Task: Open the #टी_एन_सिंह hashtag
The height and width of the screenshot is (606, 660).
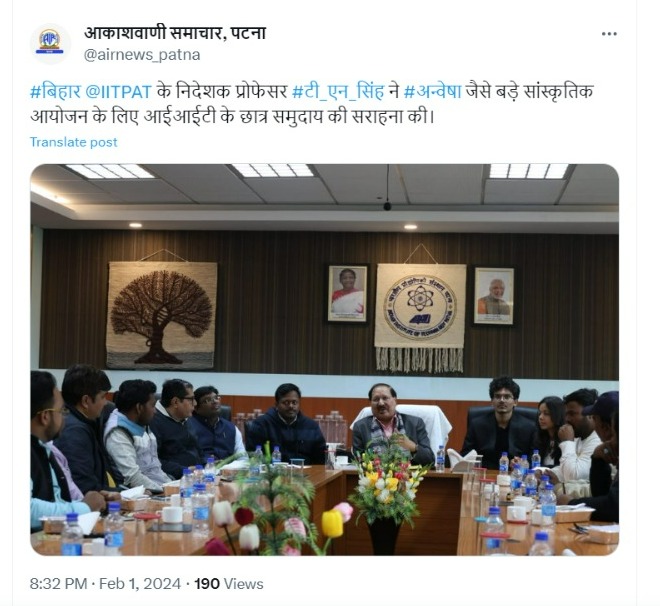Action: pyautogui.click(x=338, y=91)
